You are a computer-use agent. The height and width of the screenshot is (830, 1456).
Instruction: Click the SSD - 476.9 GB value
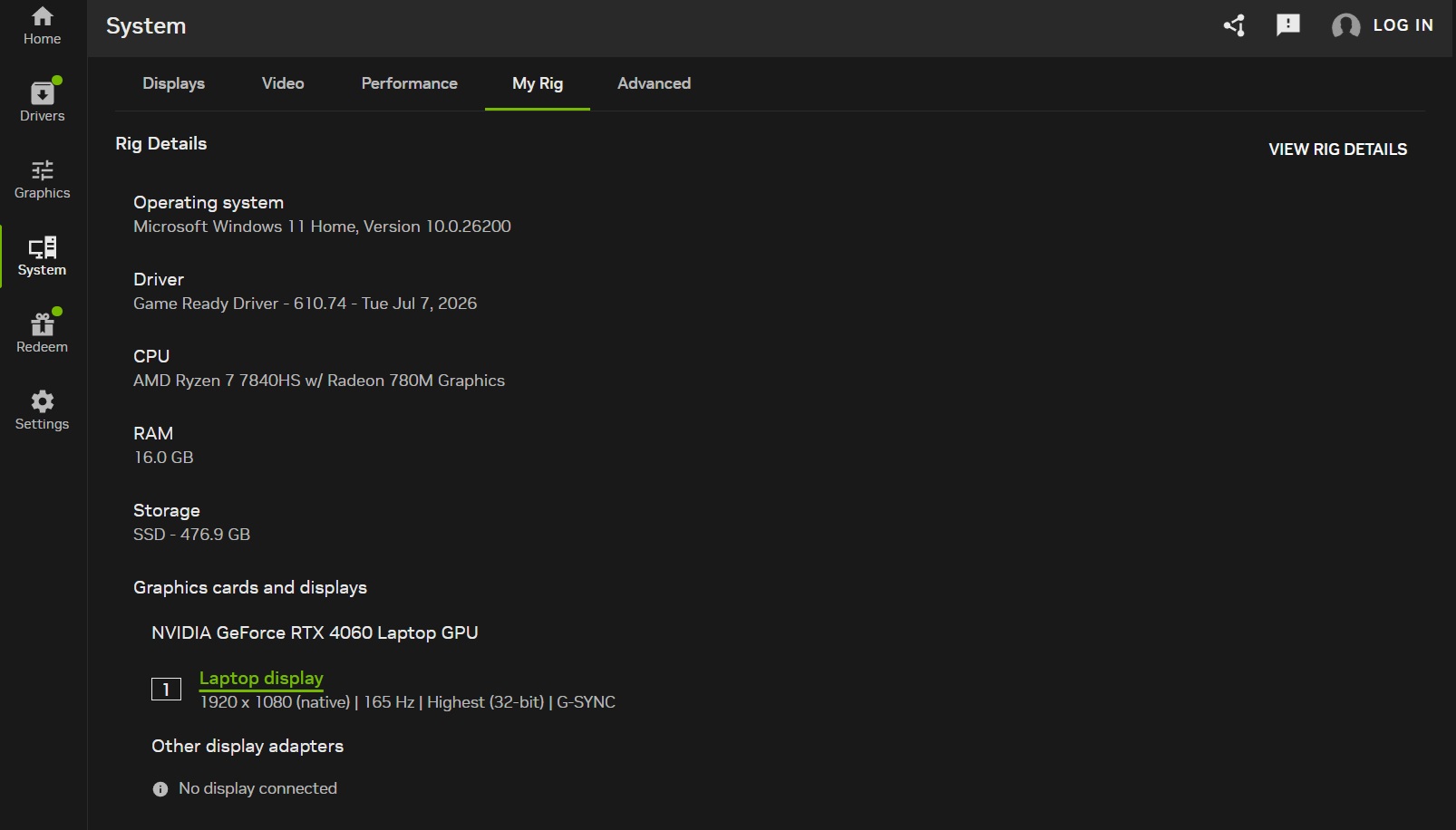(191, 535)
